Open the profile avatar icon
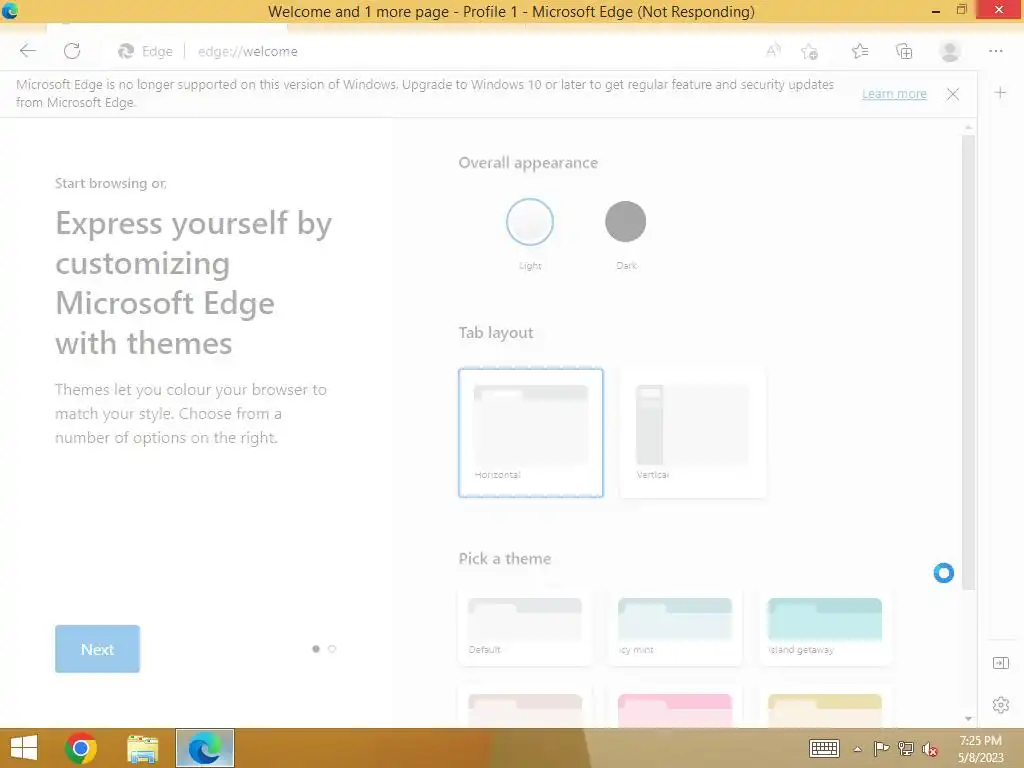The image size is (1024, 768). pyautogui.click(x=950, y=51)
